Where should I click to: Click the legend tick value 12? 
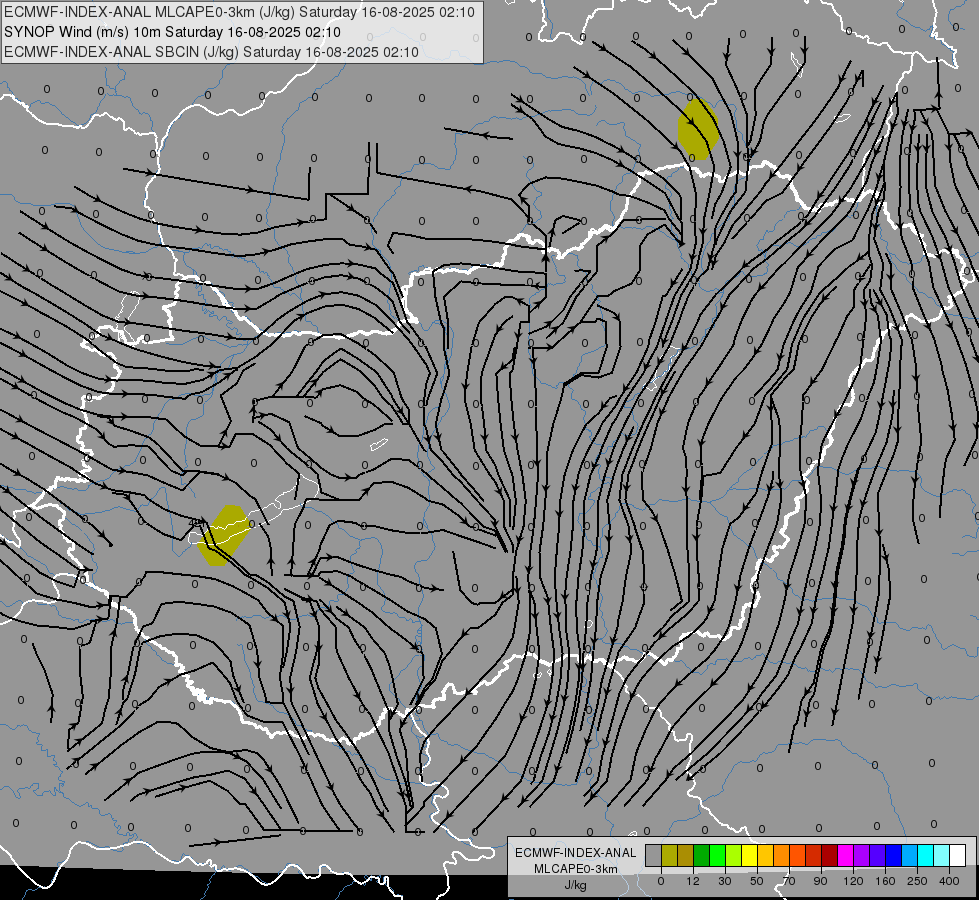[693, 881]
